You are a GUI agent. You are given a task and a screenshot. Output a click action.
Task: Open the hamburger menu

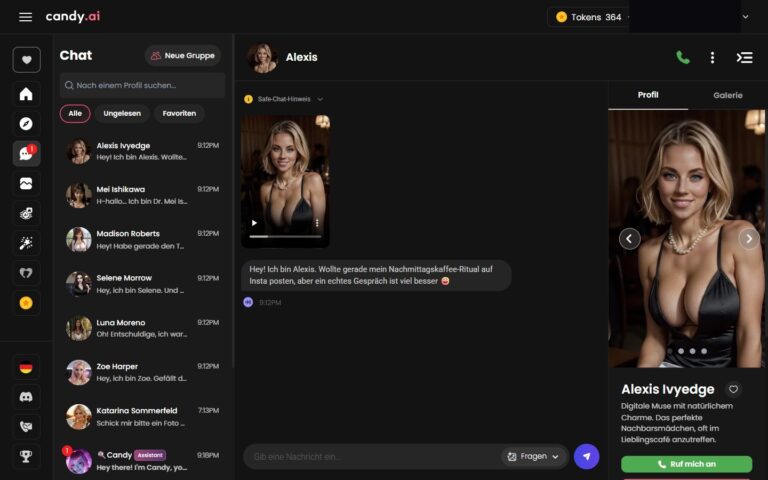[x=25, y=17]
